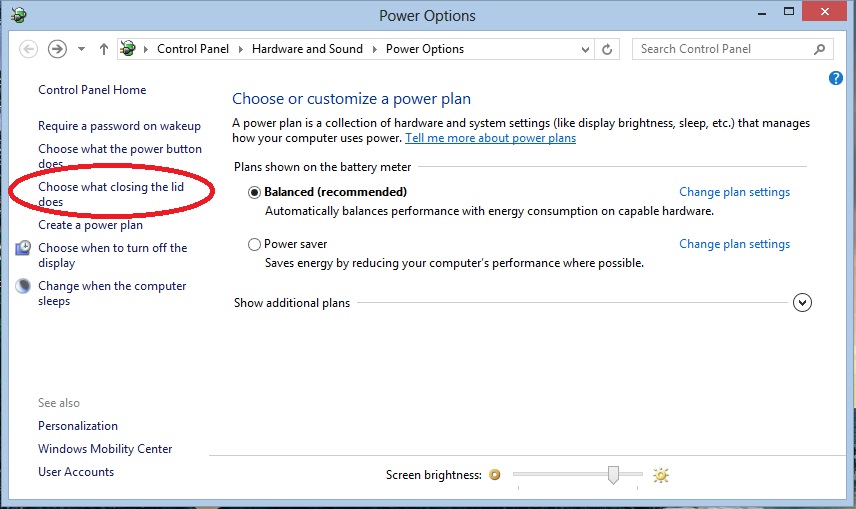Open Choose what the power button does

(120, 156)
